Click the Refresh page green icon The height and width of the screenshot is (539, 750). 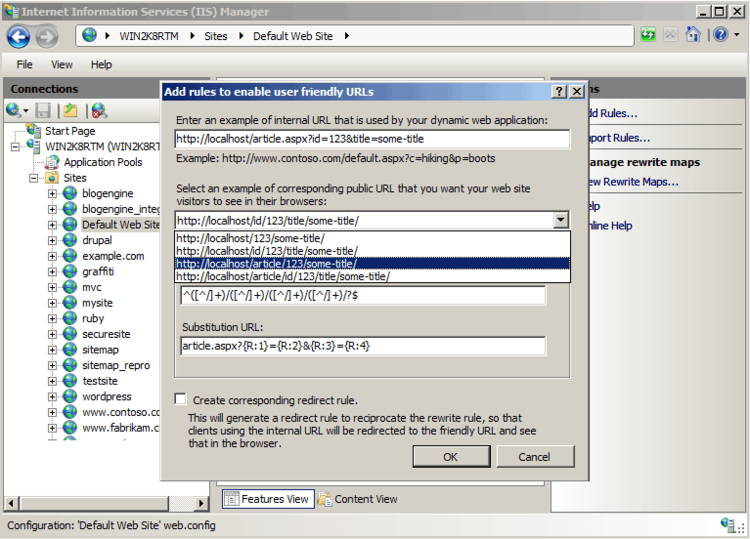(x=648, y=36)
